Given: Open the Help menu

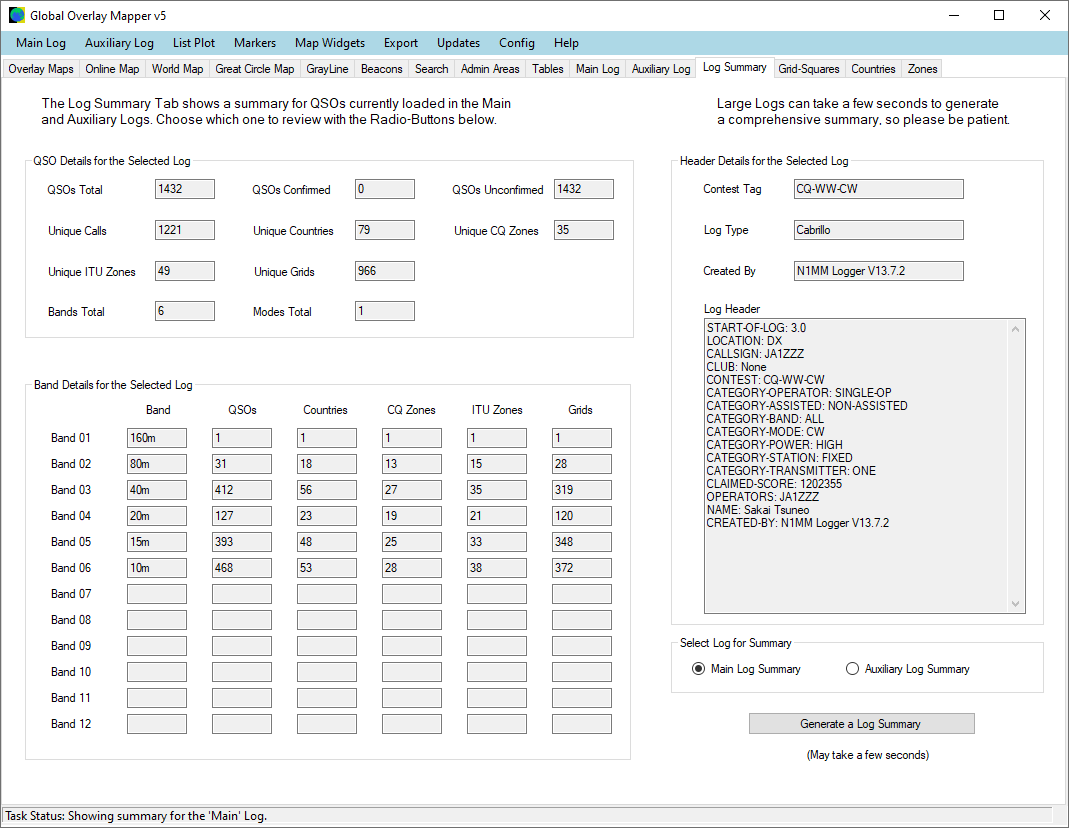Looking at the screenshot, I should (566, 43).
